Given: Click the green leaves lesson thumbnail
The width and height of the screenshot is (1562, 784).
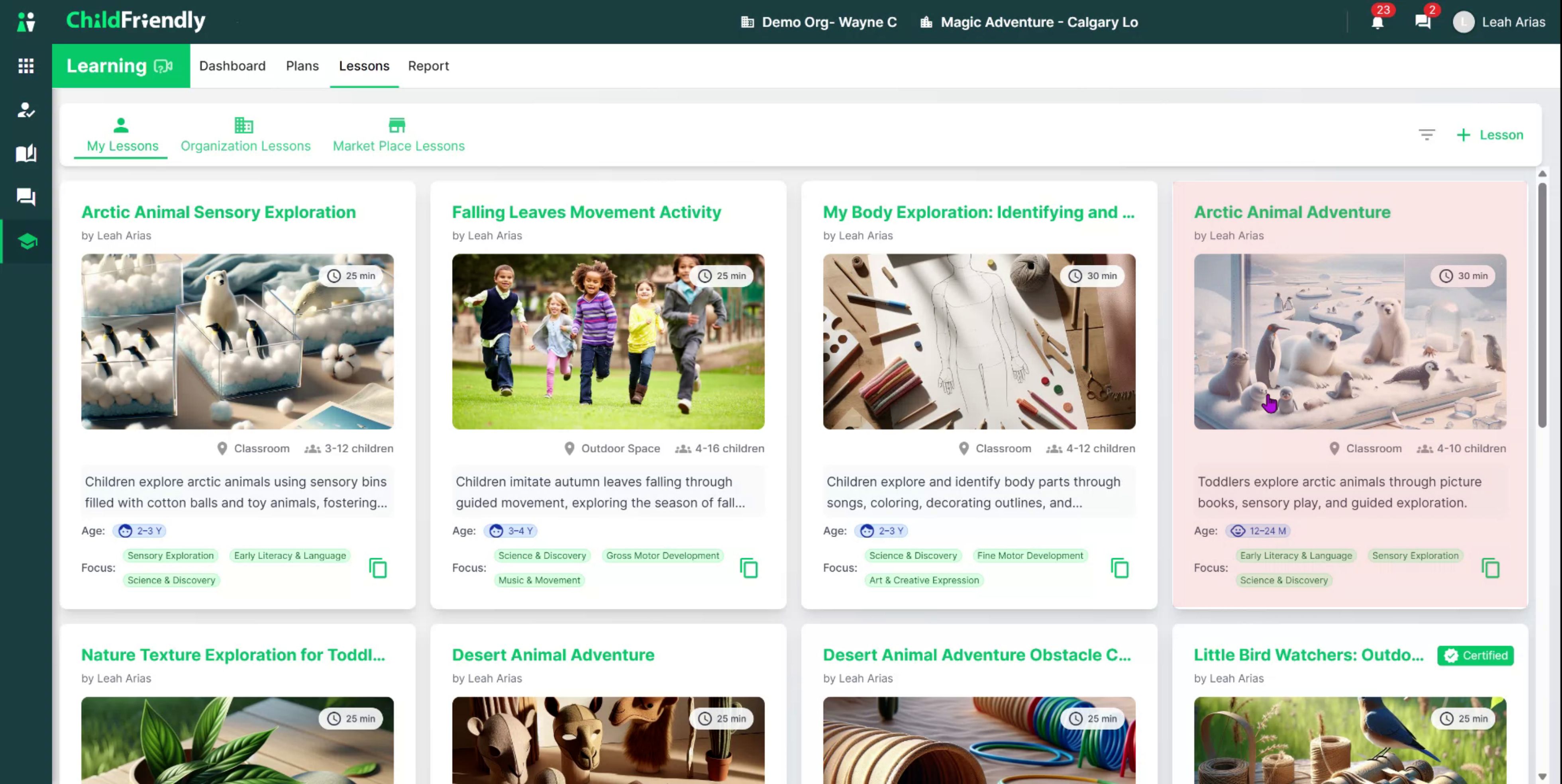Looking at the screenshot, I should (x=237, y=740).
